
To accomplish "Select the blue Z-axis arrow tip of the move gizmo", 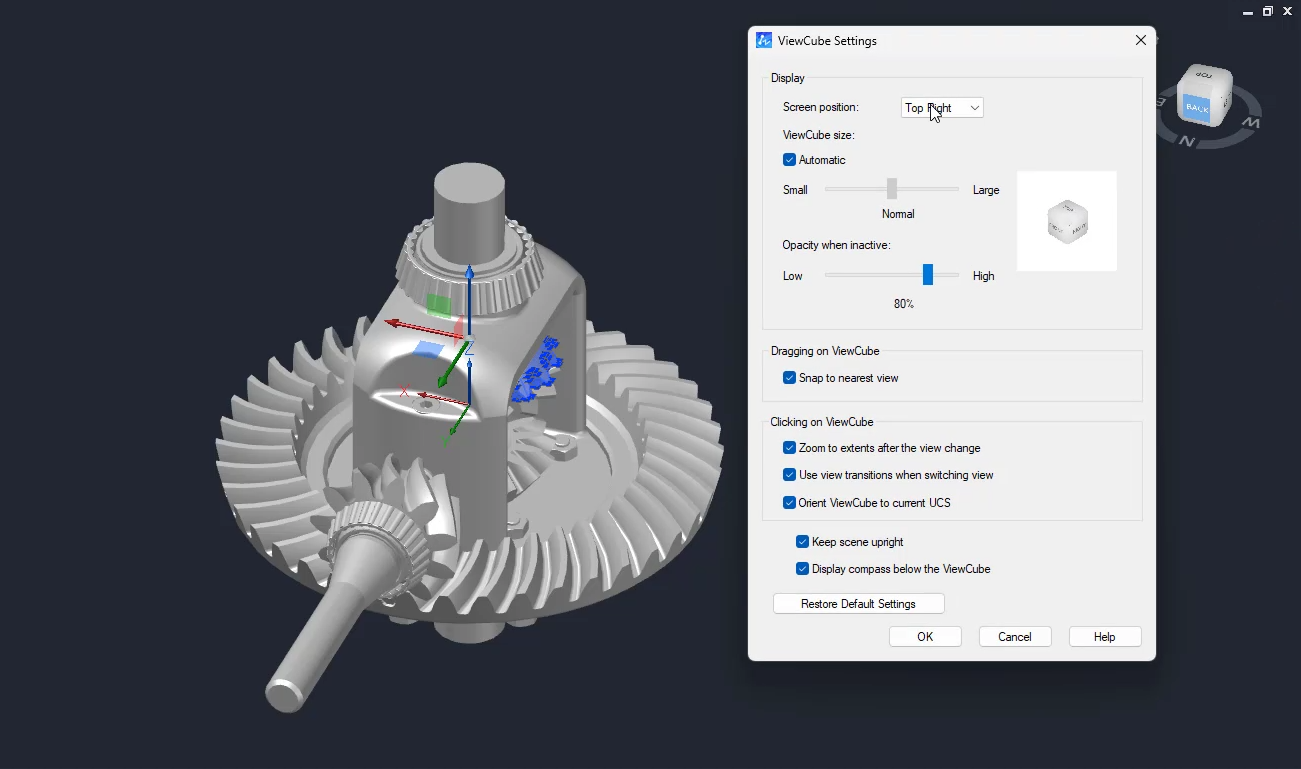I will [x=469, y=274].
